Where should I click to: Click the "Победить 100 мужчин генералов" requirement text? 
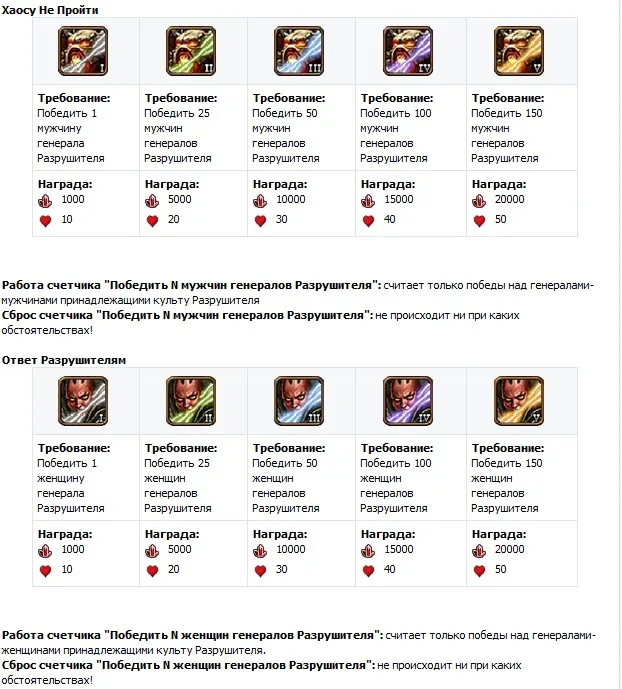396,128
